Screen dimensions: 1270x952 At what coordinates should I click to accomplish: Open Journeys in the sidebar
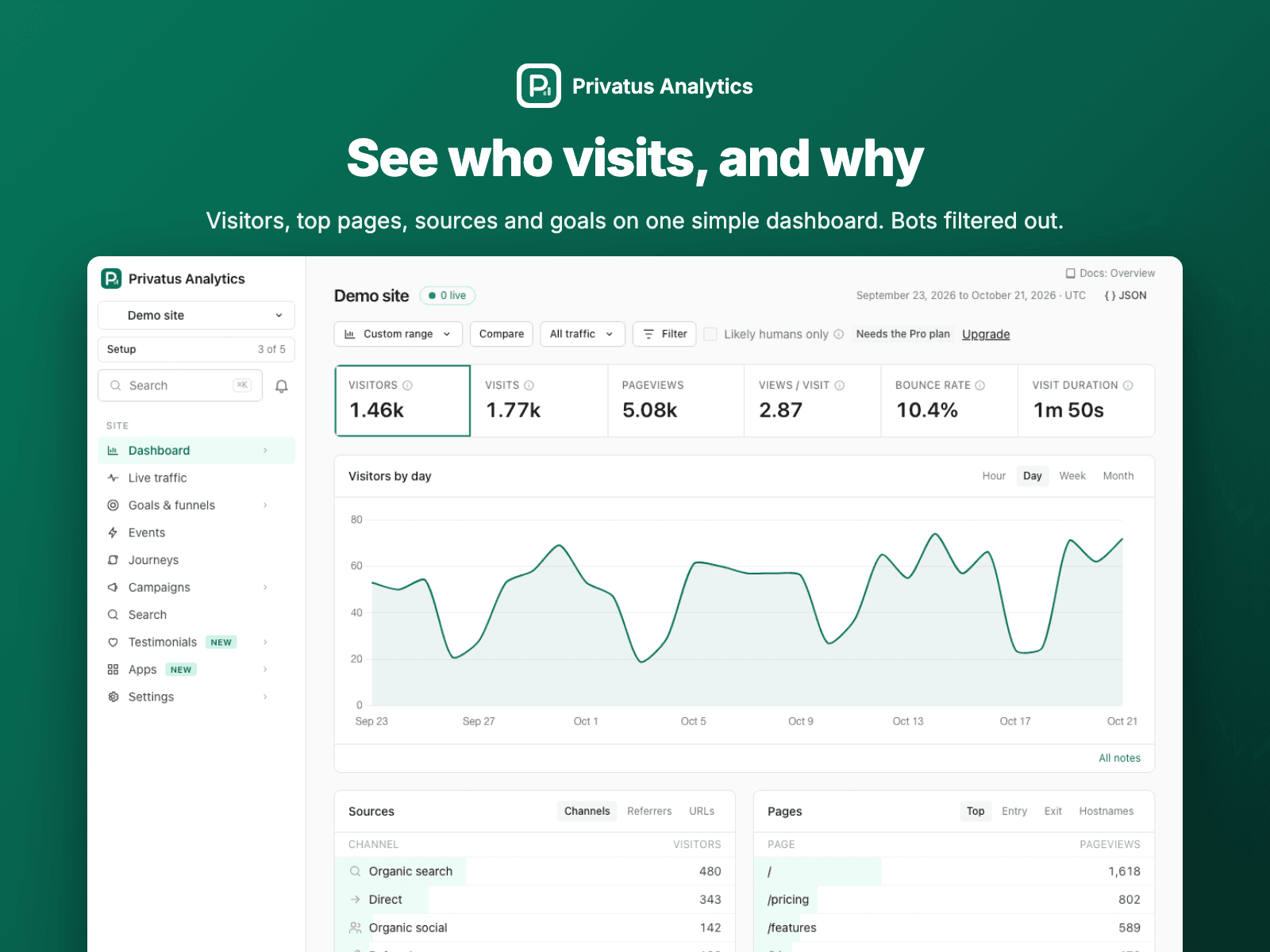pyautogui.click(x=196, y=560)
